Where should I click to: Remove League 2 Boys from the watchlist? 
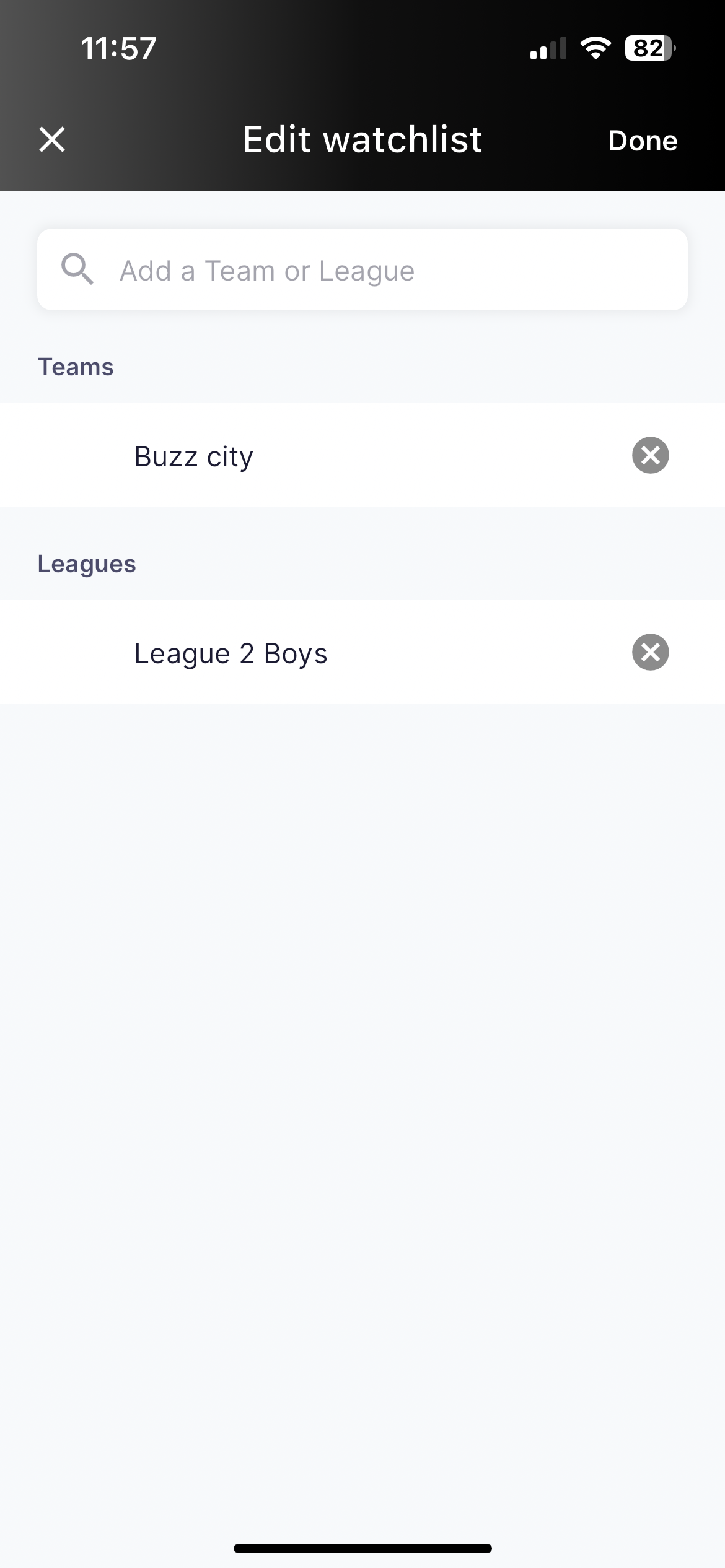pyautogui.click(x=650, y=652)
